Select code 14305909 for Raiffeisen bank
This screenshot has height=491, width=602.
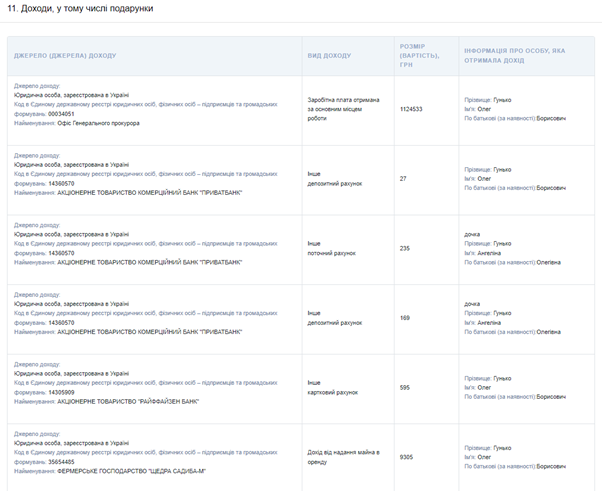61,393
